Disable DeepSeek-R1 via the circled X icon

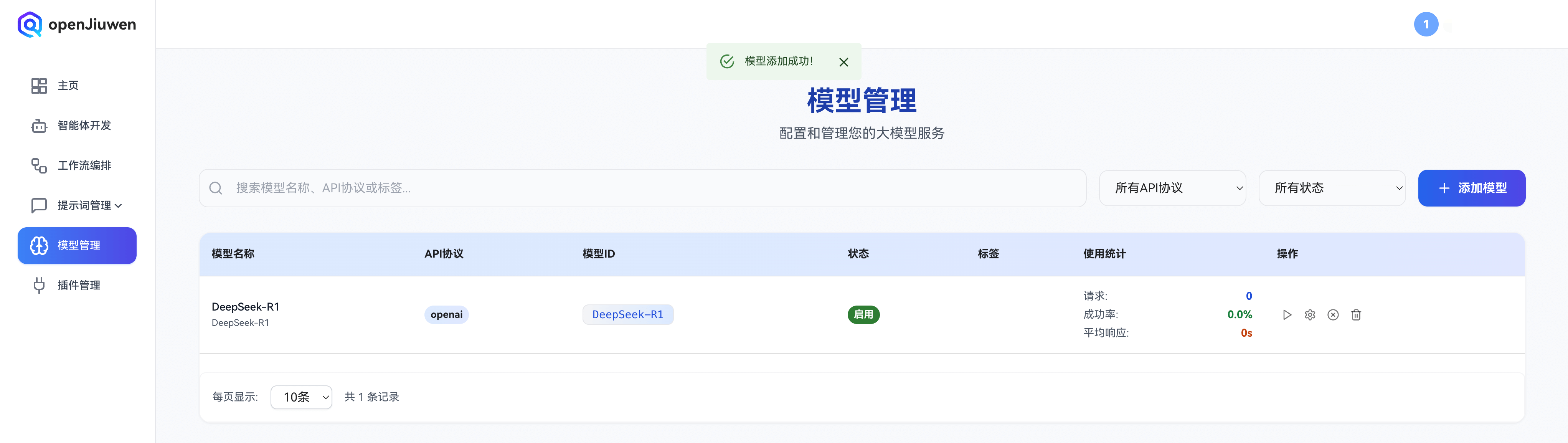pyautogui.click(x=1333, y=315)
